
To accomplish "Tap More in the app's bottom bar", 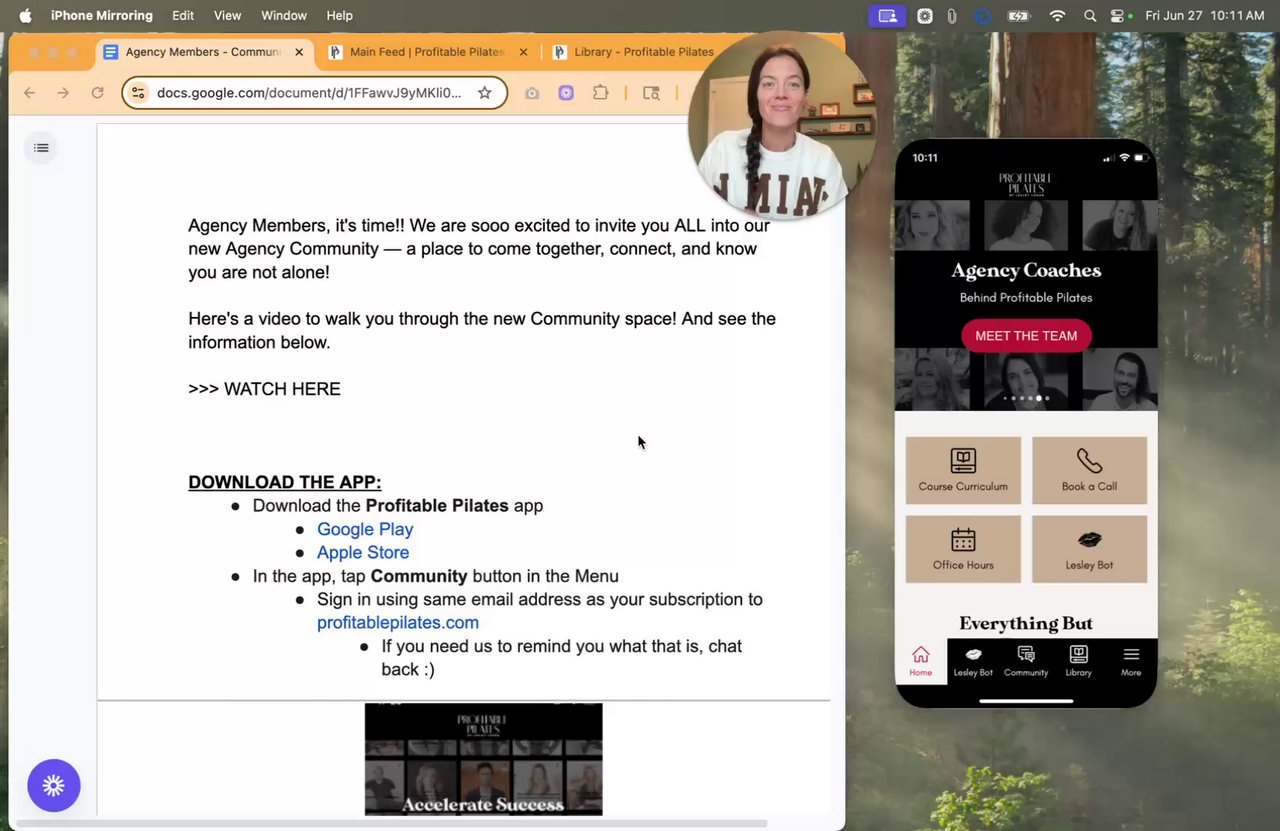I will [1131, 661].
